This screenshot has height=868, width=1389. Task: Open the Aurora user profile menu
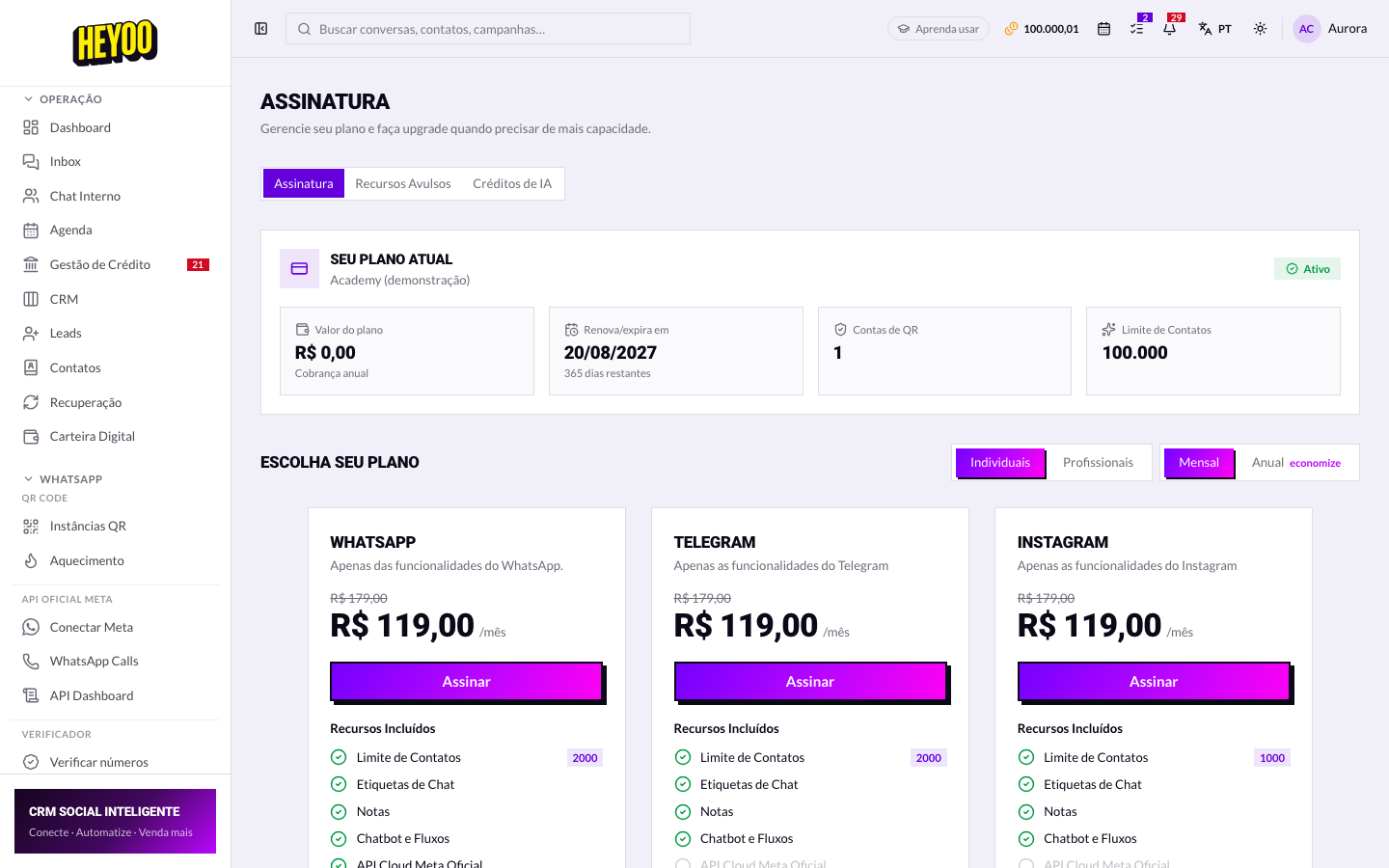(1330, 29)
